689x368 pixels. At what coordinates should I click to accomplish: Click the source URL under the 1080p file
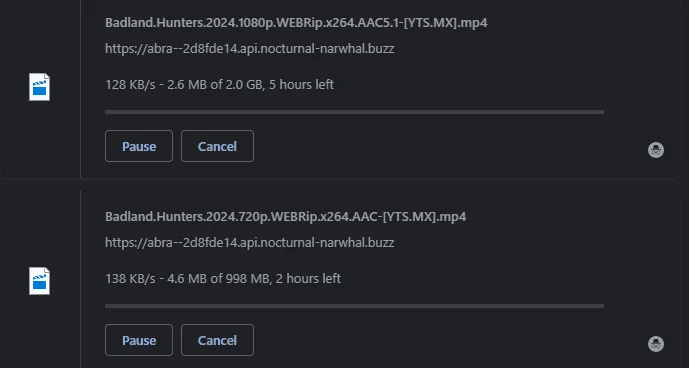coord(250,48)
